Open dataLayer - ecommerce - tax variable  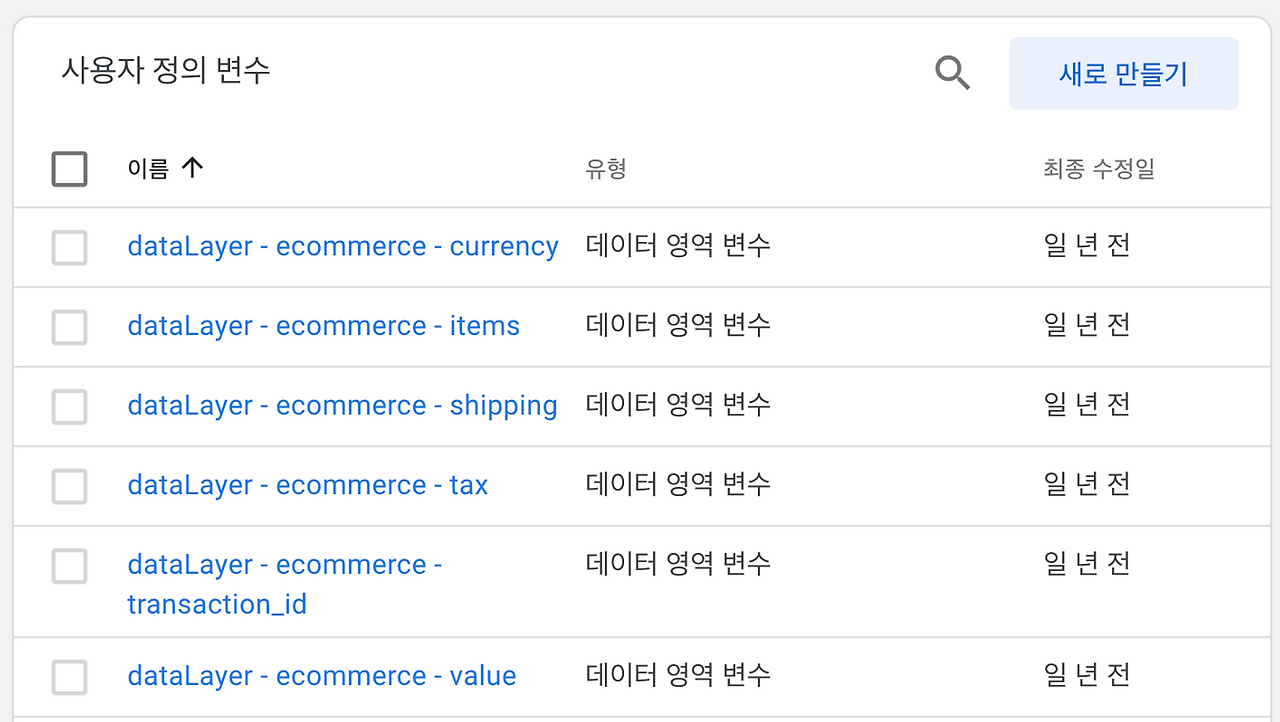[x=307, y=486]
